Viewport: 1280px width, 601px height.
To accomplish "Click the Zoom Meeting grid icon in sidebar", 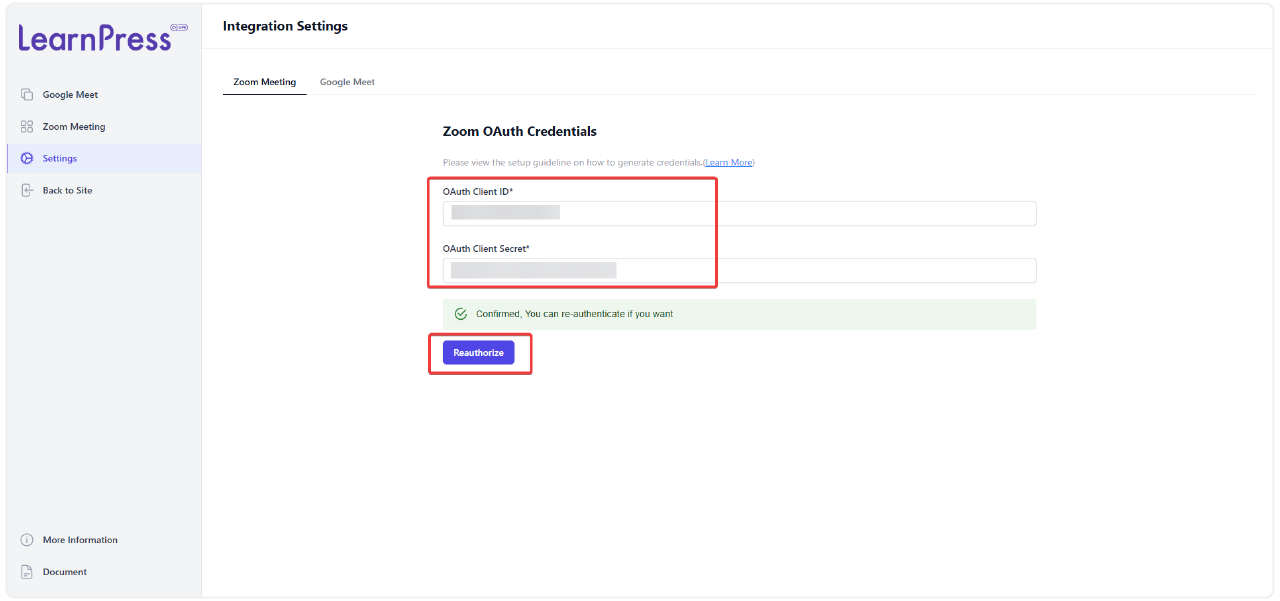I will (x=27, y=127).
